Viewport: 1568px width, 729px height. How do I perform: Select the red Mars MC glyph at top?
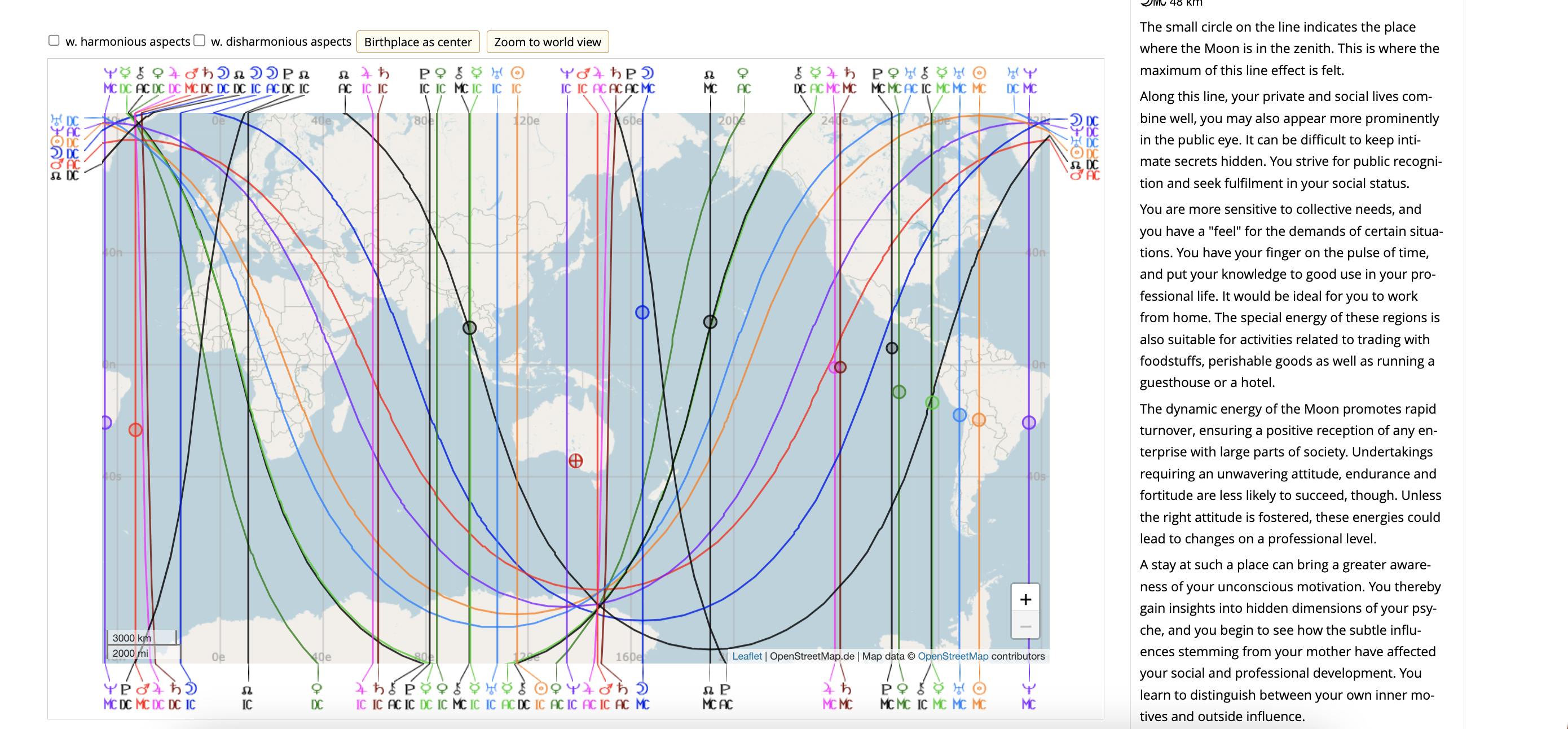192,73
